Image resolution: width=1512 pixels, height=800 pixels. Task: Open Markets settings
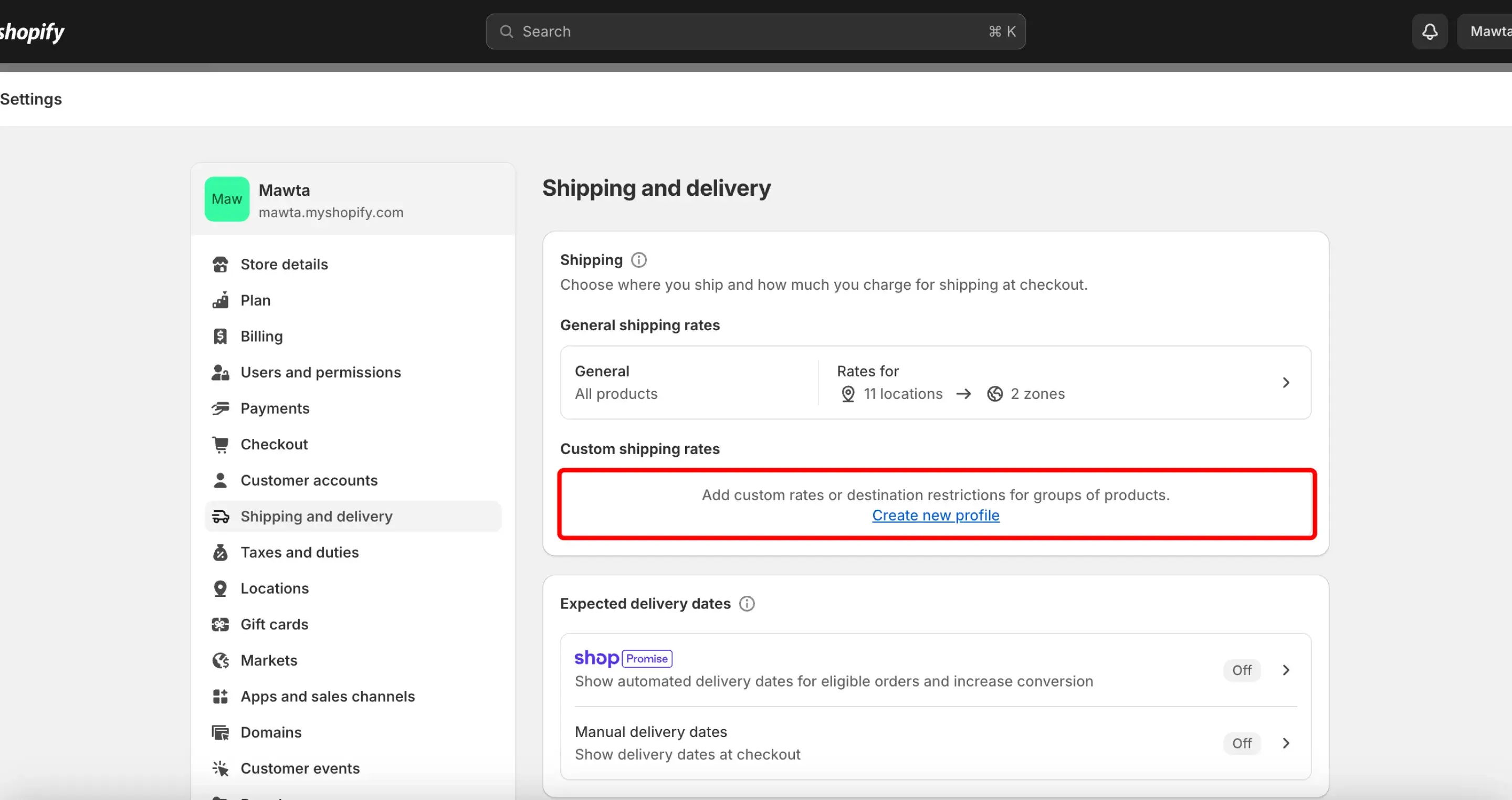point(353,661)
